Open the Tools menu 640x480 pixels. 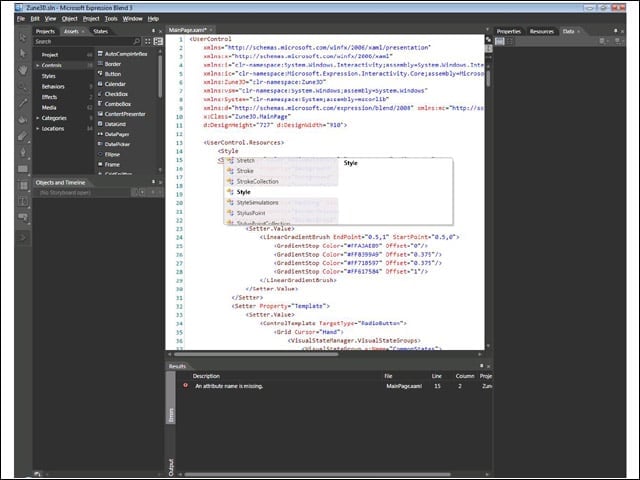[111, 19]
